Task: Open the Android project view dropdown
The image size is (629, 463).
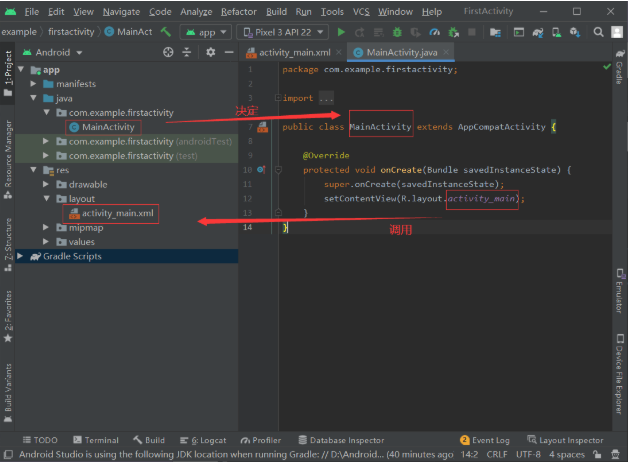Action: 53,52
